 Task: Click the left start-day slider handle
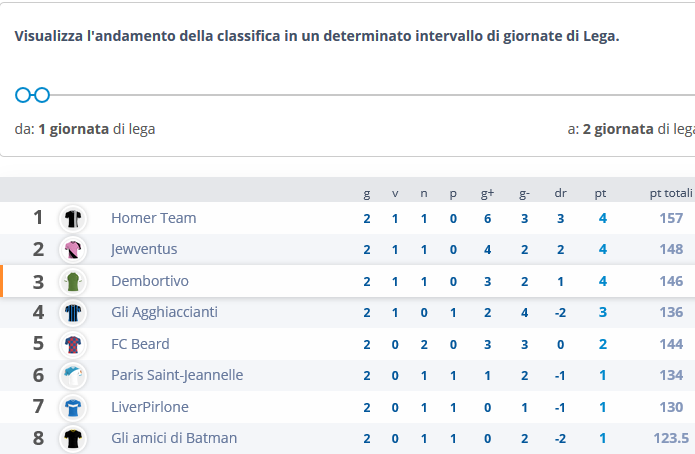(x=23, y=95)
